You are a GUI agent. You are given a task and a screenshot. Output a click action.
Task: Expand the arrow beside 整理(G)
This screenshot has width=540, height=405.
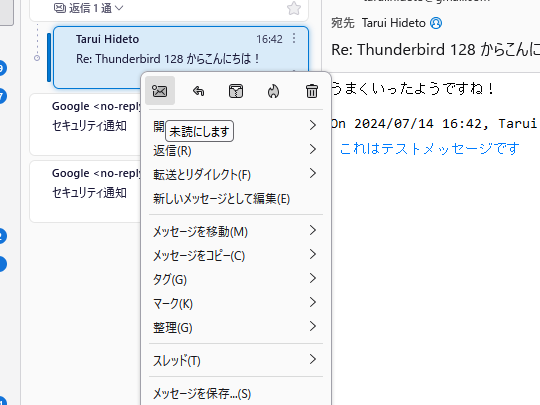(313, 326)
